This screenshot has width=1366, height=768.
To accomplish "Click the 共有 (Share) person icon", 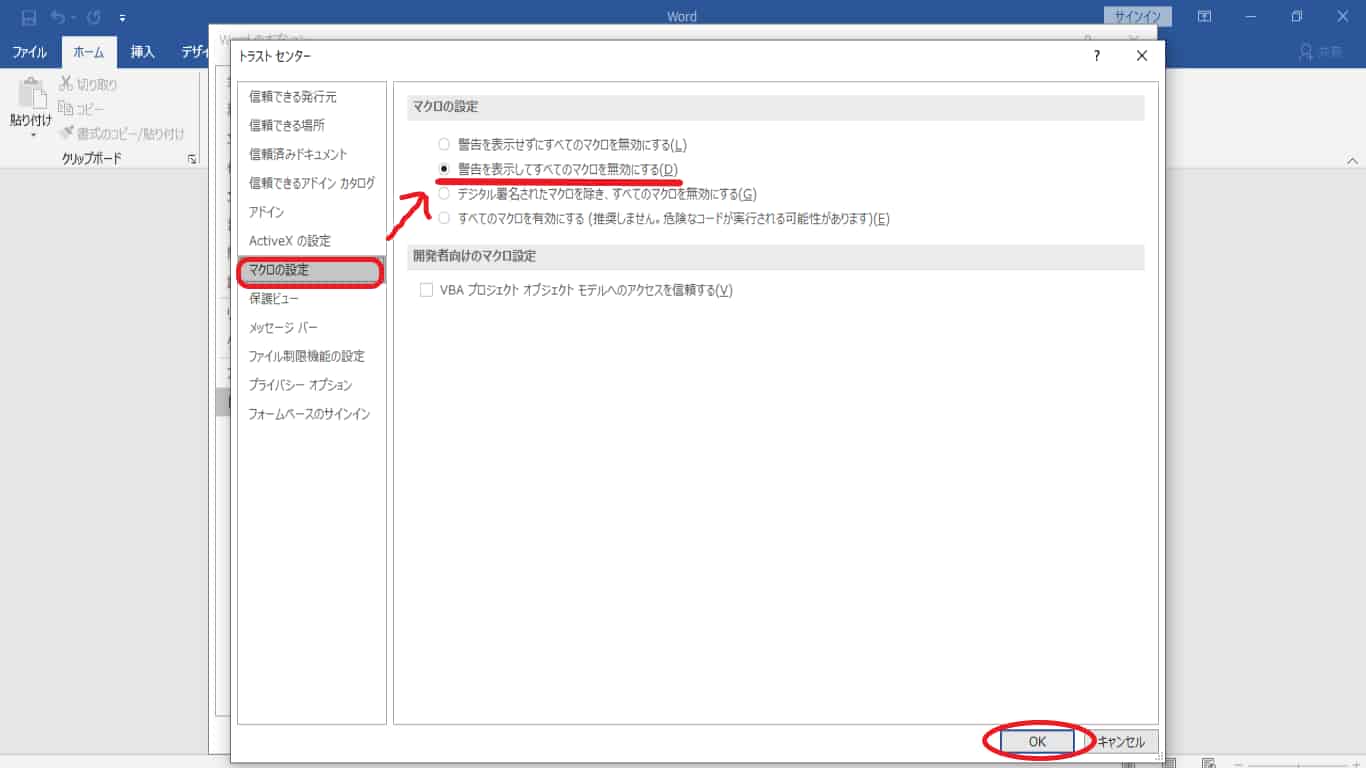I will coord(1304,50).
